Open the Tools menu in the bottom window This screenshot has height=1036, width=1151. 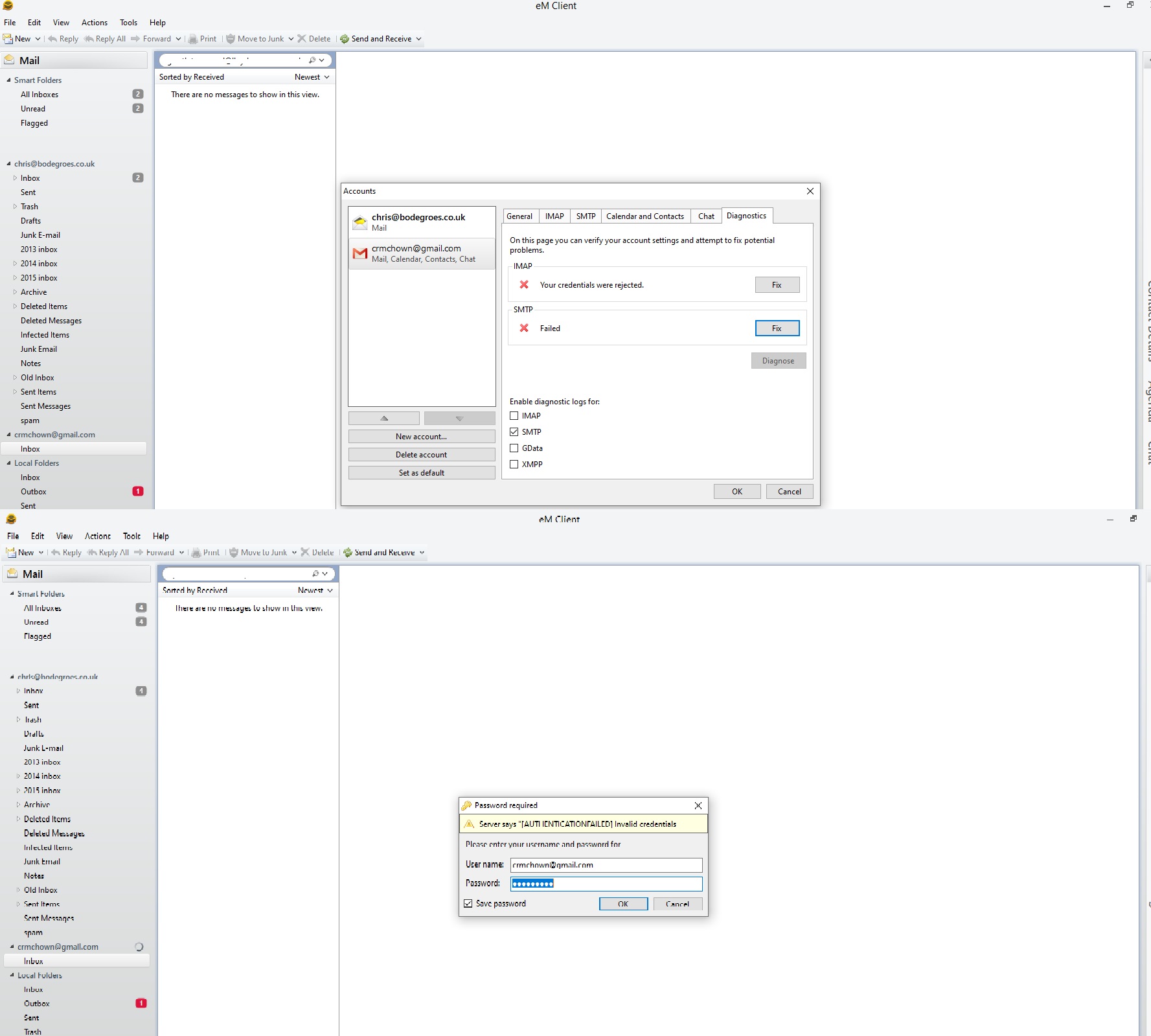132,536
